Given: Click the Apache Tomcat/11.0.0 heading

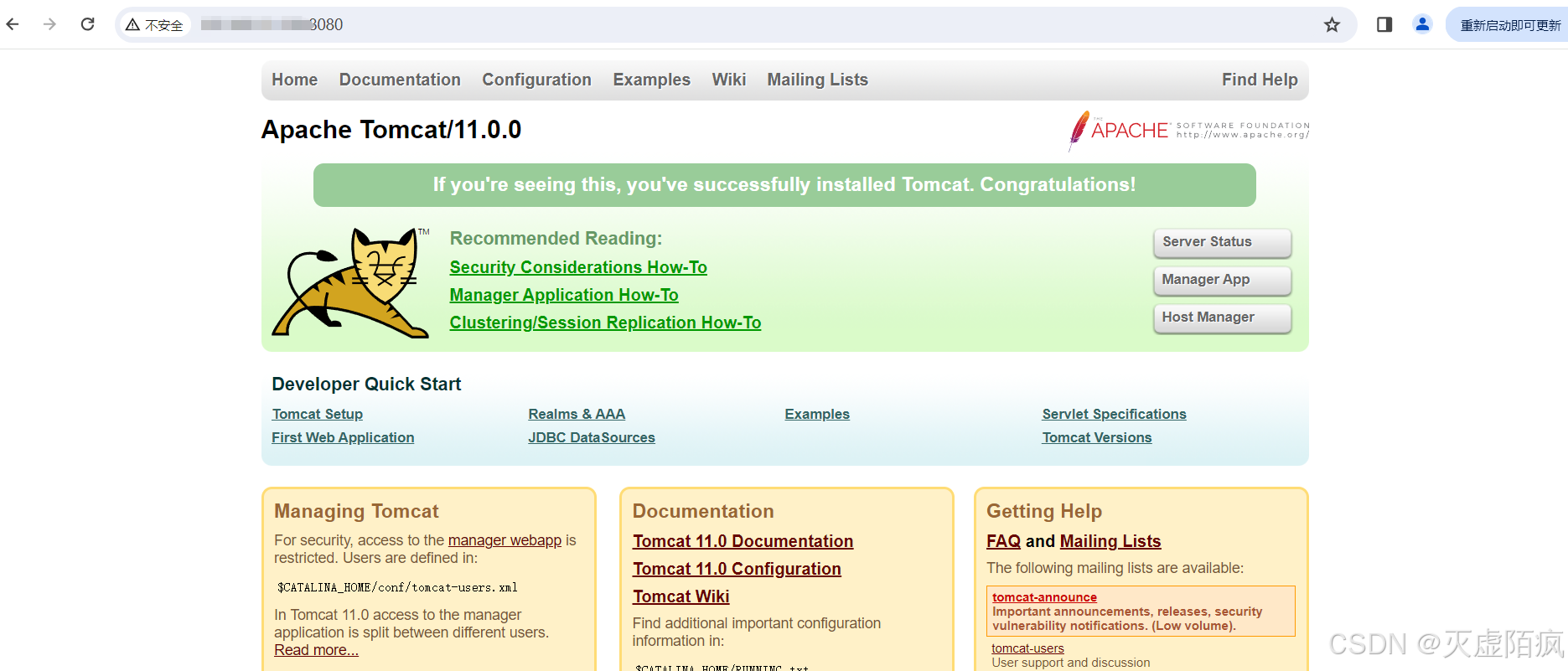Looking at the screenshot, I should pos(391,130).
